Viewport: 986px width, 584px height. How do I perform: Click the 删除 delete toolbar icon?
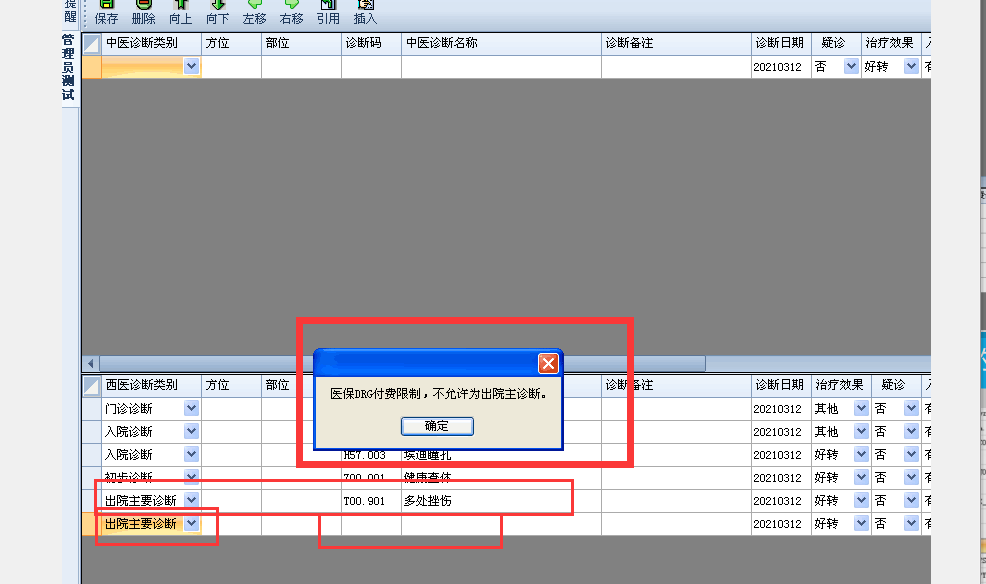click(143, 12)
